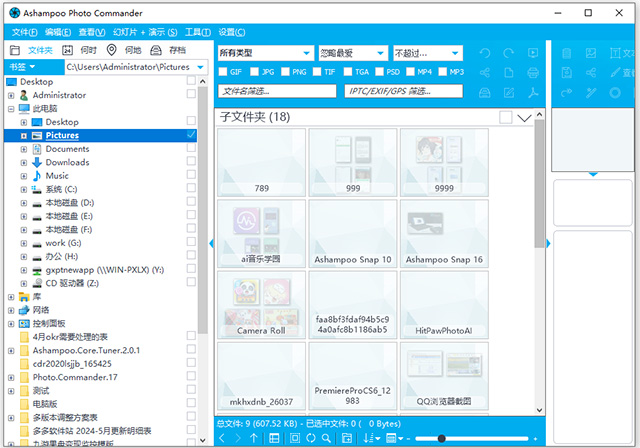Image resolution: width=640 pixels, height=448 pixels.
Task: Go up one folder with the up arrow
Action: (x=253, y=438)
